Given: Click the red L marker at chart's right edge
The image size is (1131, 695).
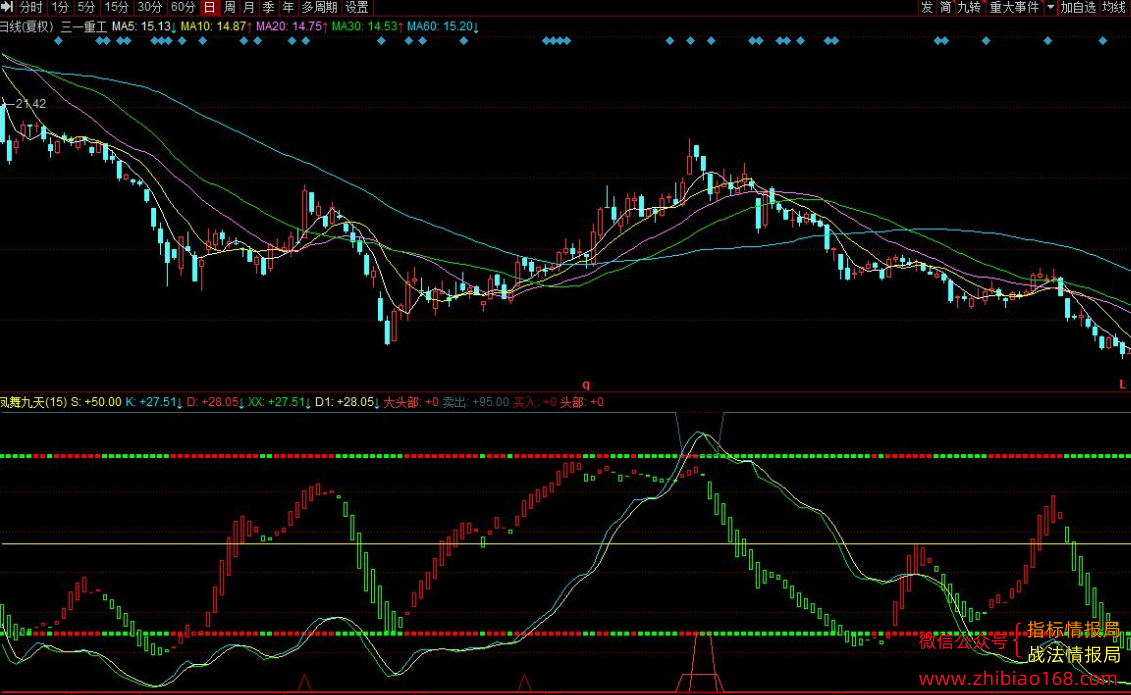Looking at the screenshot, I should tap(1122, 385).
